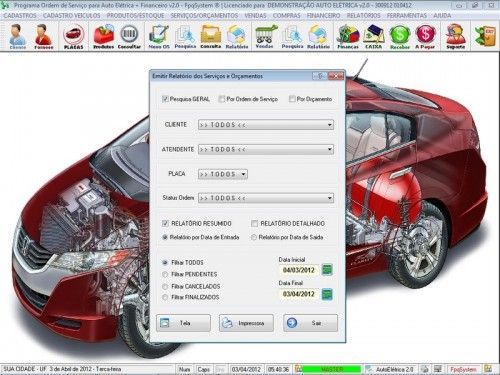Open the Data Inicial calendar icon
The height and width of the screenshot is (375, 500).
point(327,270)
